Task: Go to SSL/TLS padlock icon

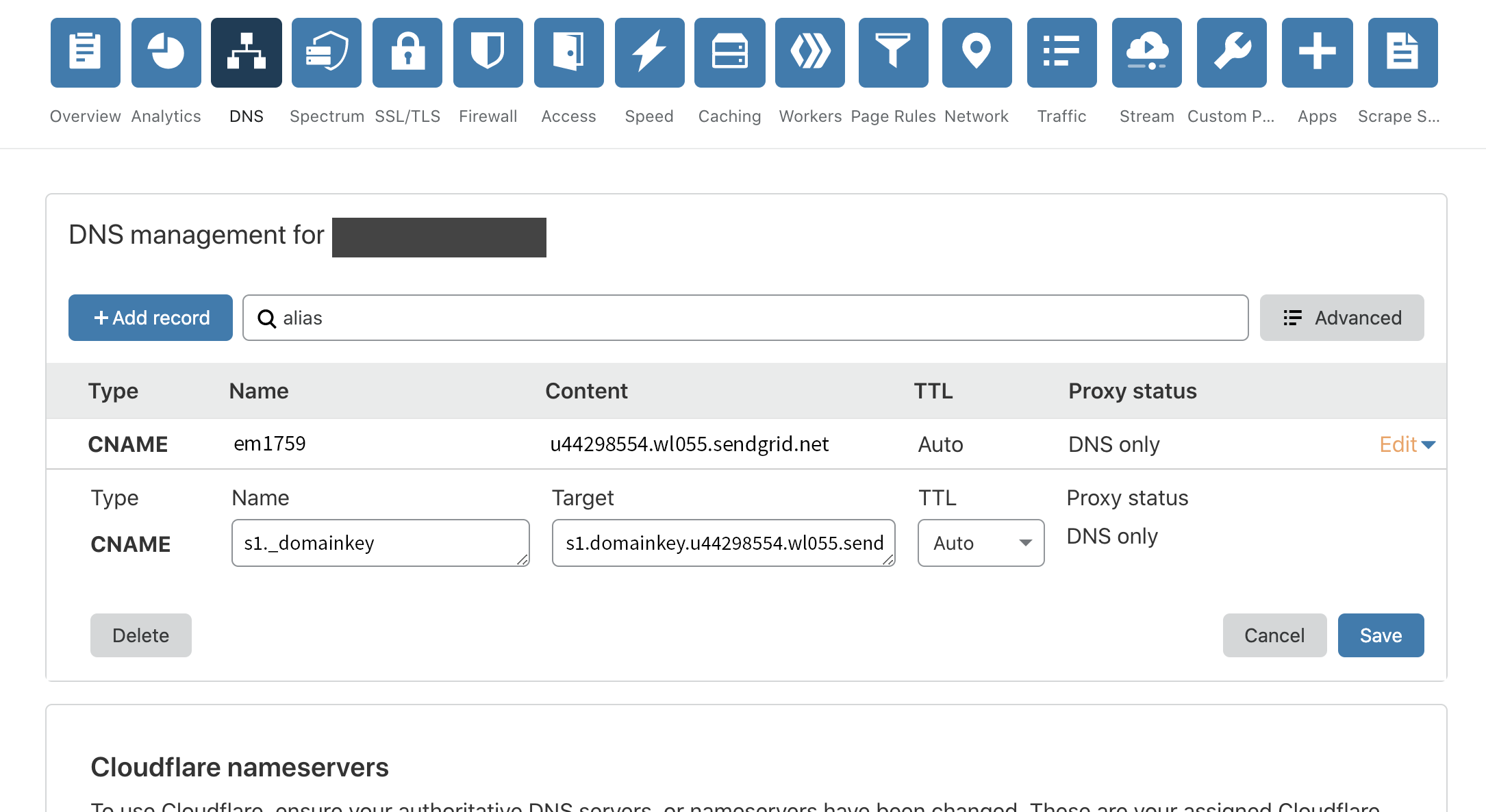Action: [x=407, y=53]
